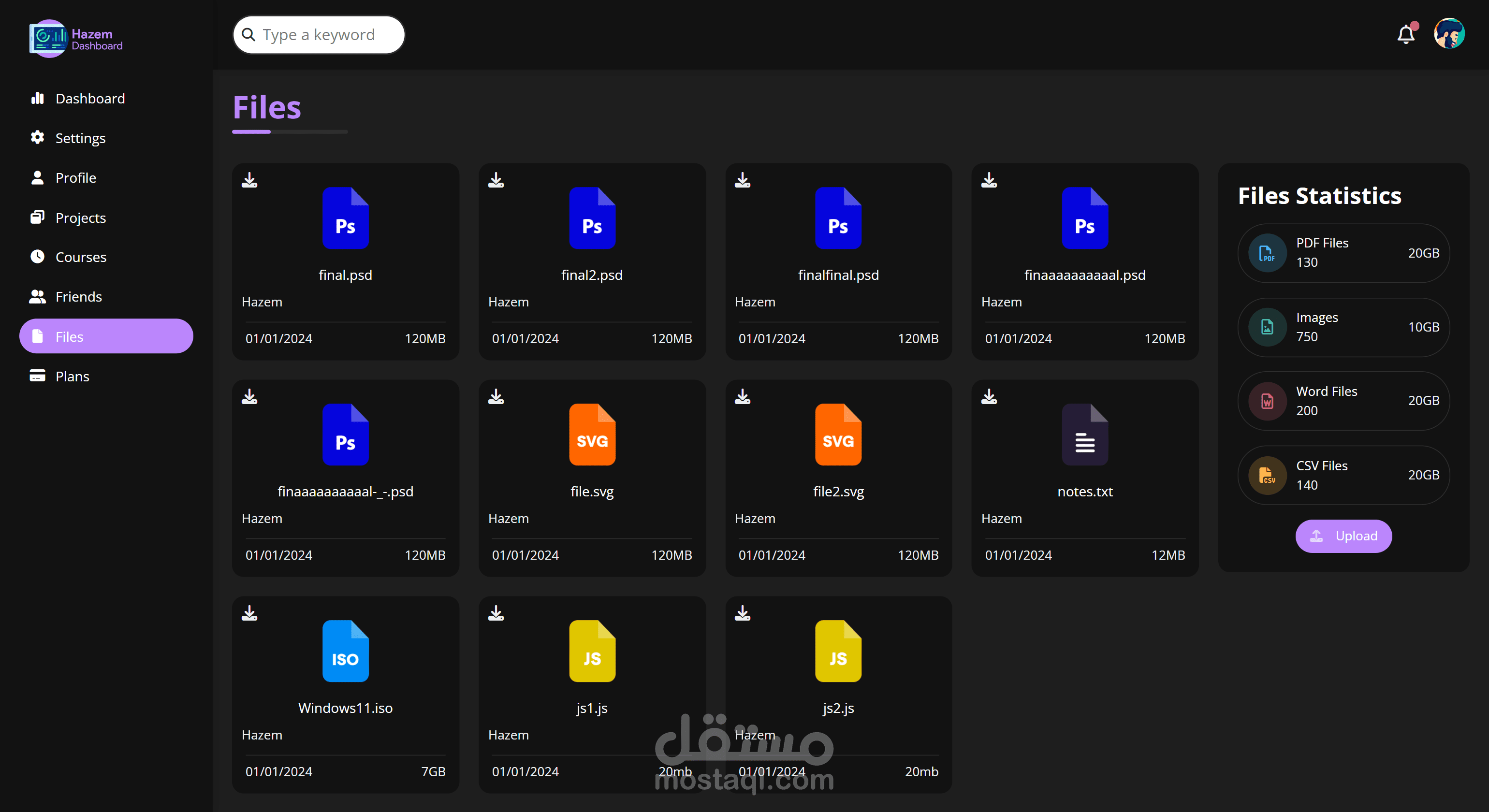Go to Settings in the sidebar
1489x812 pixels.
[80, 138]
